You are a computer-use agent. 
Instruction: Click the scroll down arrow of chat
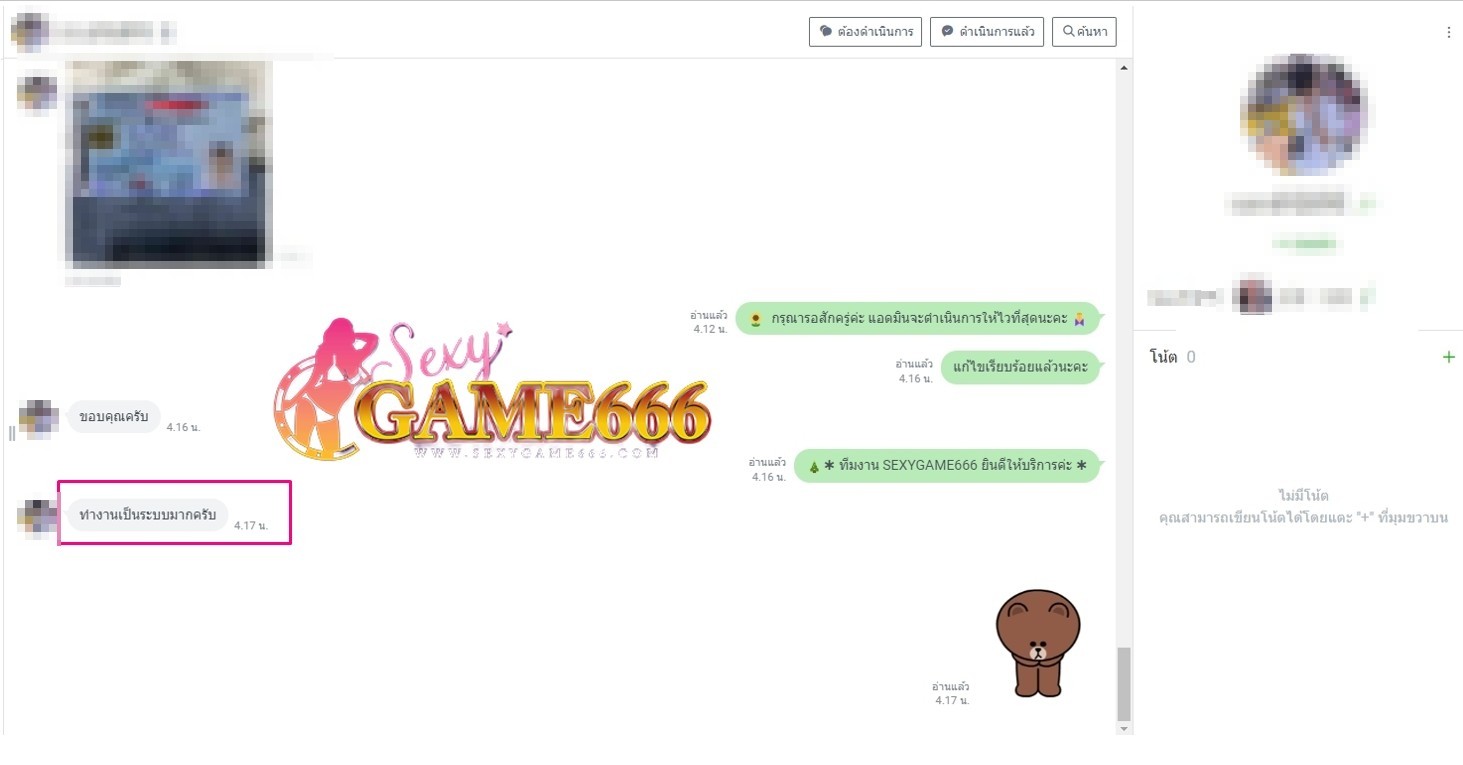(1124, 729)
